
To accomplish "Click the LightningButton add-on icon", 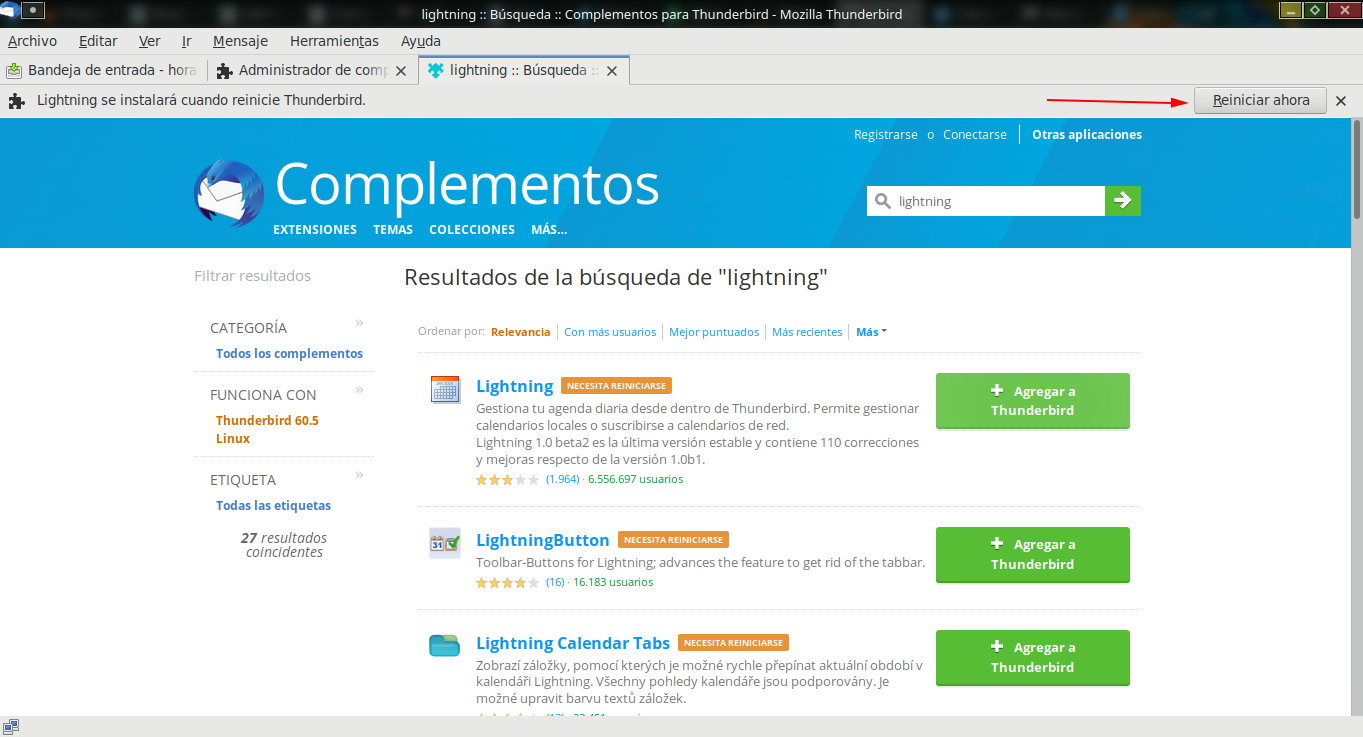I will click(x=445, y=543).
